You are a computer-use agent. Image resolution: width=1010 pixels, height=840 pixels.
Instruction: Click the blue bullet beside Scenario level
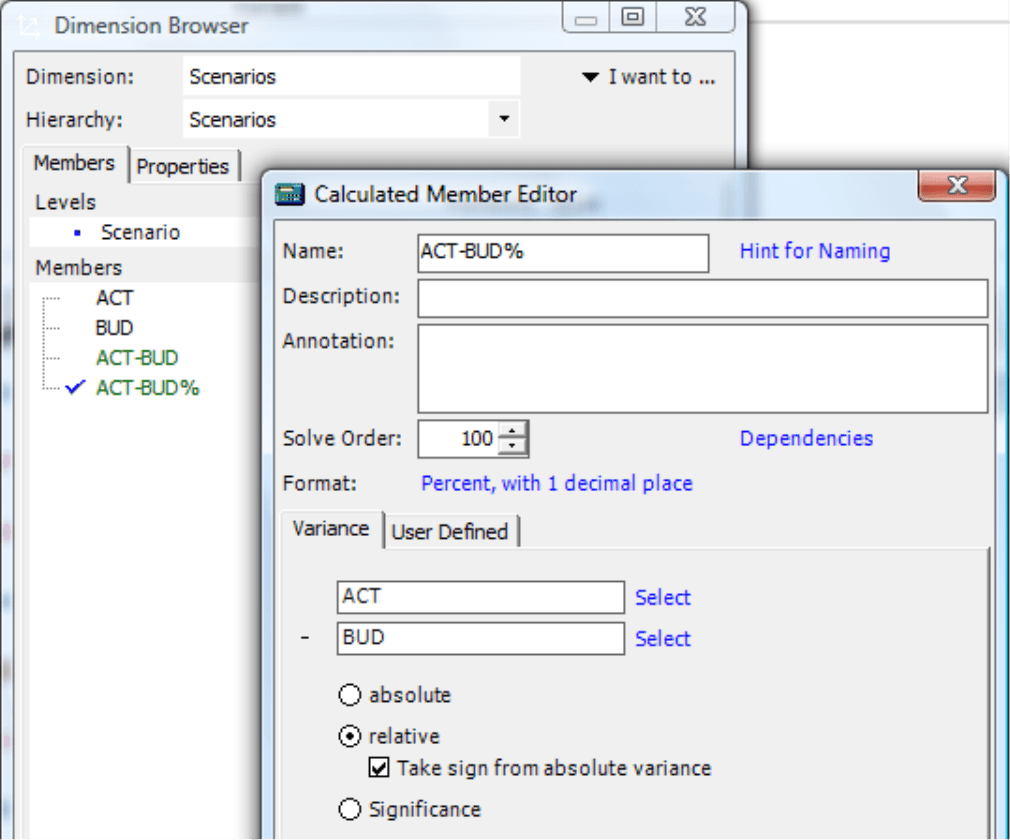pyautogui.click(x=78, y=233)
